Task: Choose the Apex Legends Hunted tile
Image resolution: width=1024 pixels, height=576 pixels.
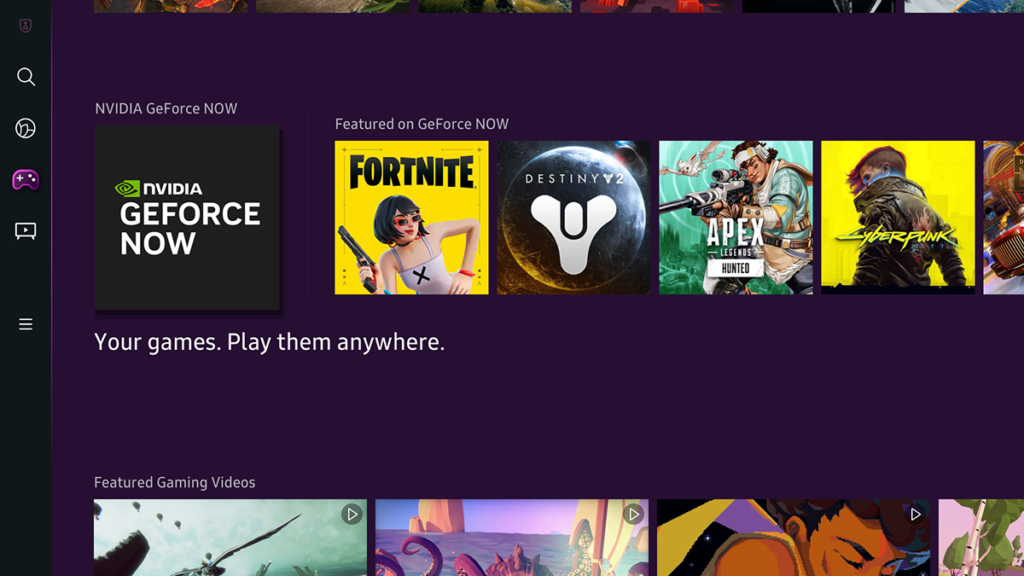Action: [x=735, y=217]
